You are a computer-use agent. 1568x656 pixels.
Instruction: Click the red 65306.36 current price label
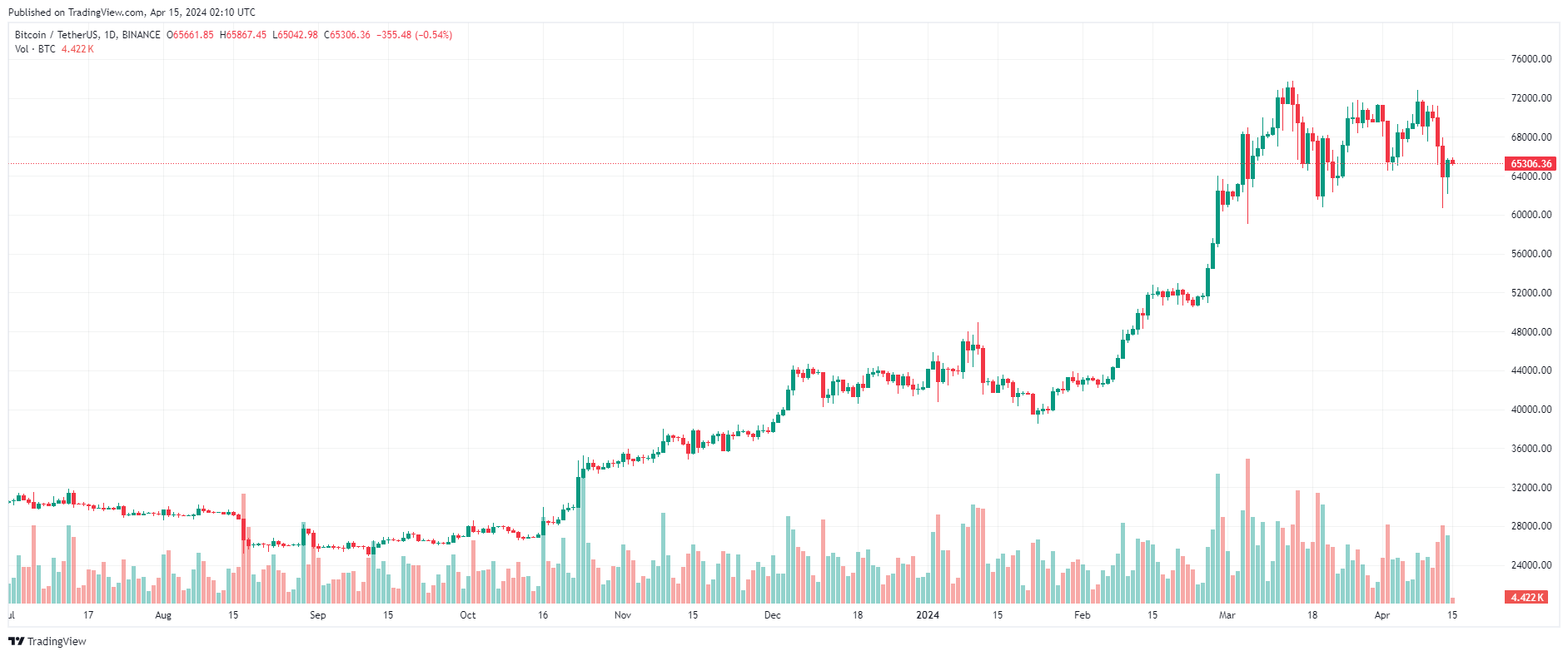tap(1531, 164)
